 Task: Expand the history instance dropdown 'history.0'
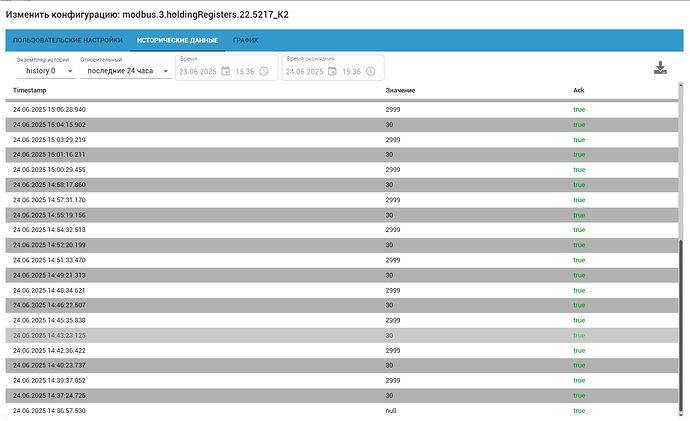click(x=45, y=71)
